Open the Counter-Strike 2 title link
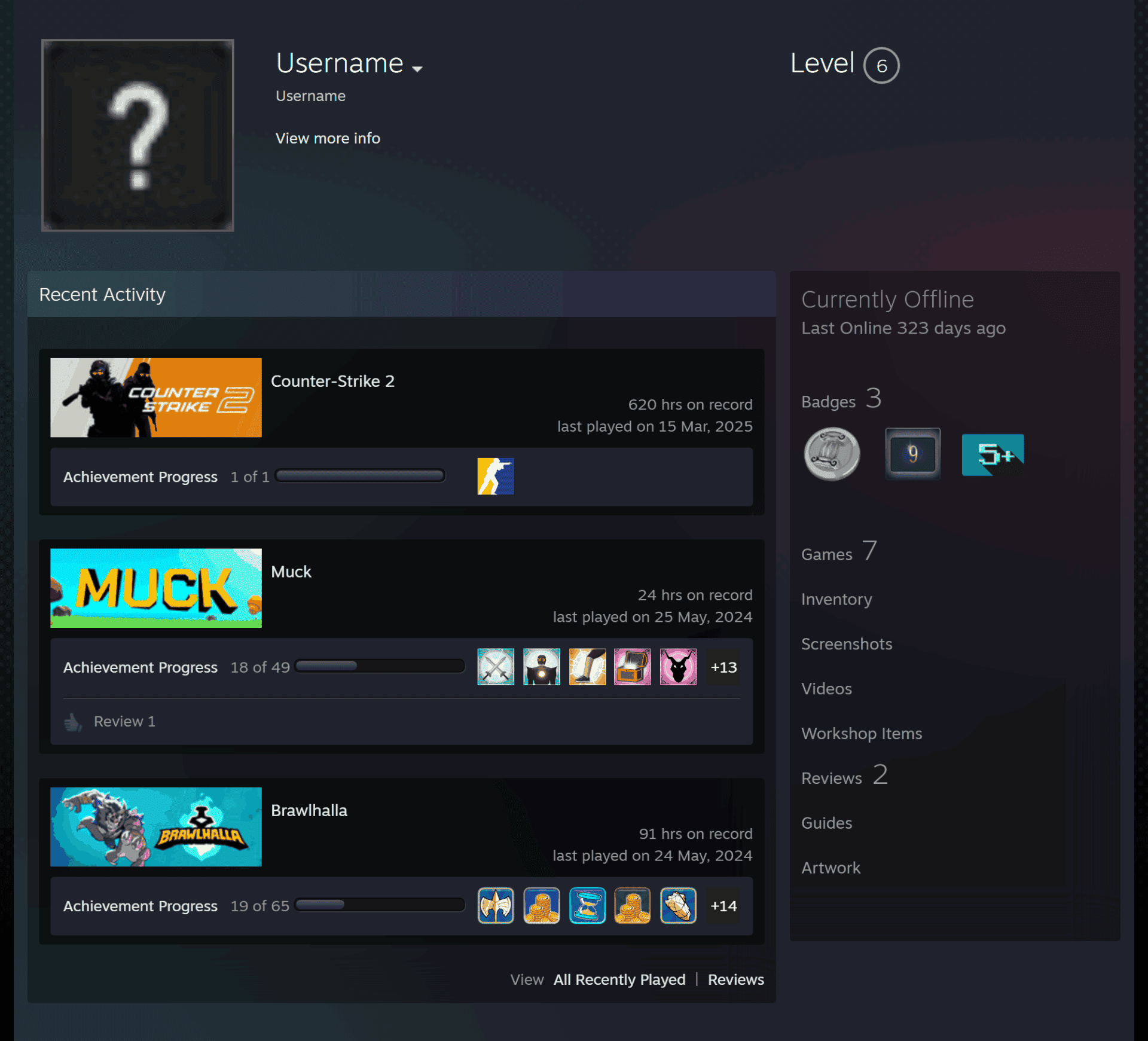1148x1041 pixels. [x=332, y=381]
